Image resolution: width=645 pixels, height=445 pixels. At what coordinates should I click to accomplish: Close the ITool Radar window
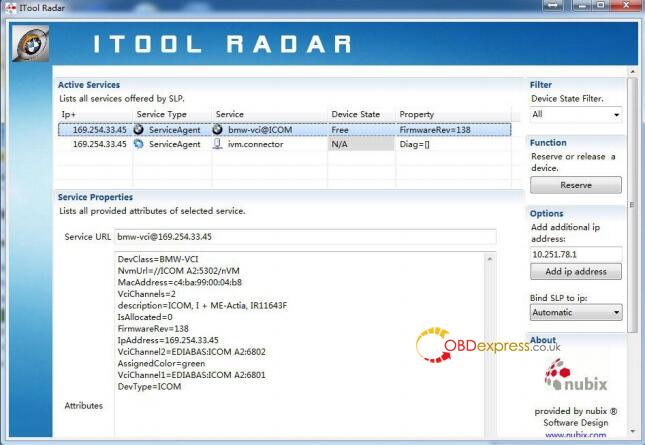click(x=626, y=5)
